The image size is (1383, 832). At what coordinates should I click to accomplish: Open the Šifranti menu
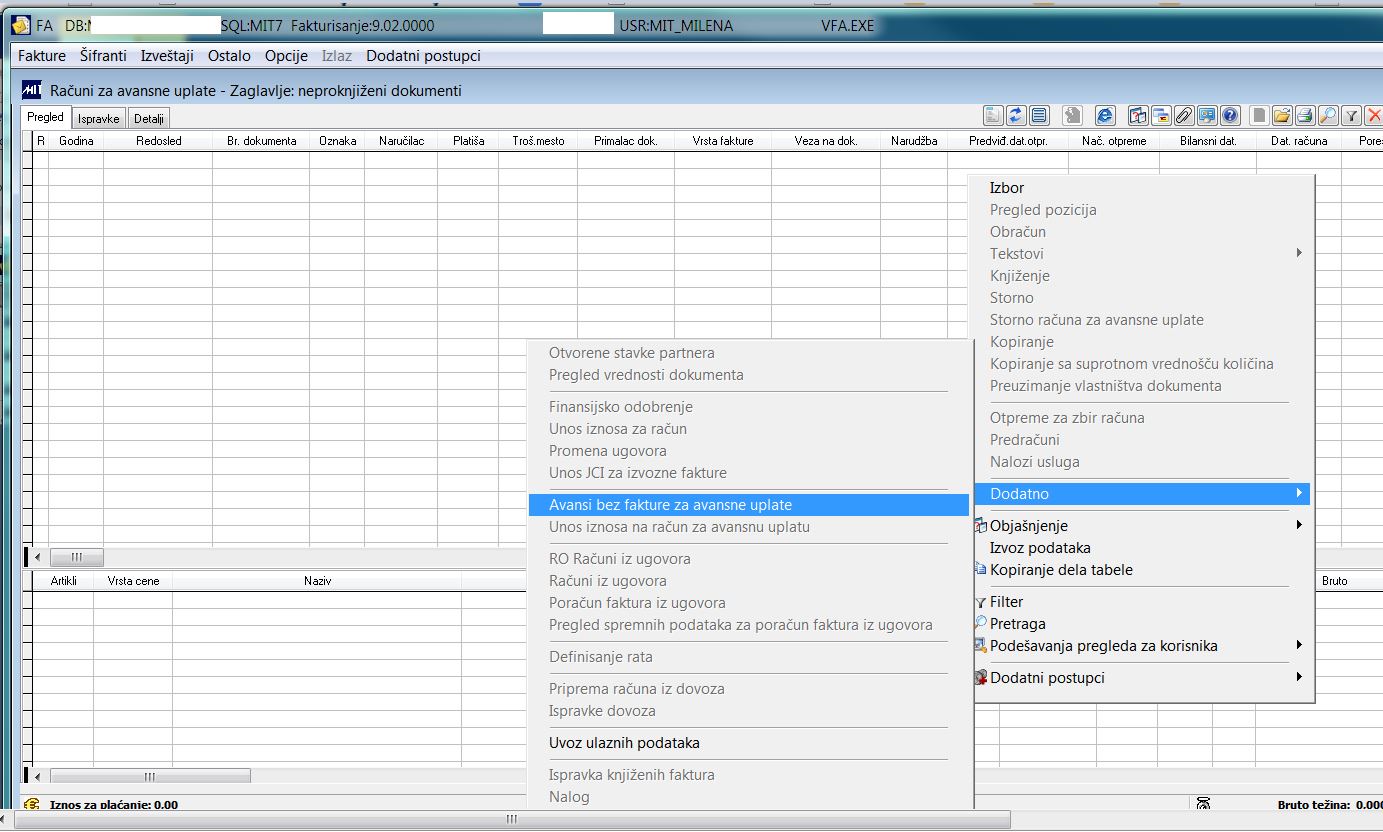click(103, 56)
